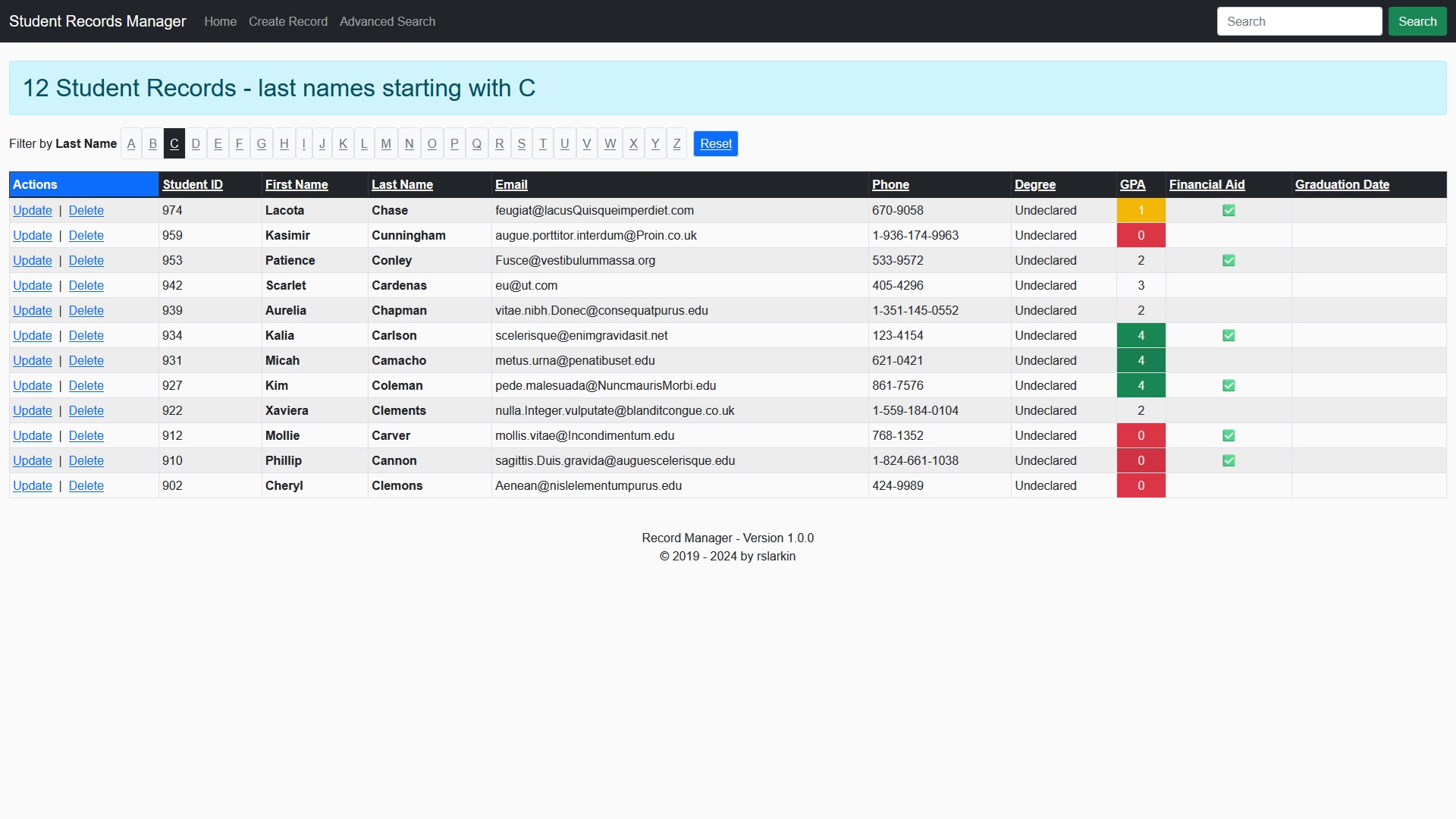The image size is (1456, 819).
Task: Click Financial Aid checkmark for Phillip Cannon
Action: (1228, 461)
